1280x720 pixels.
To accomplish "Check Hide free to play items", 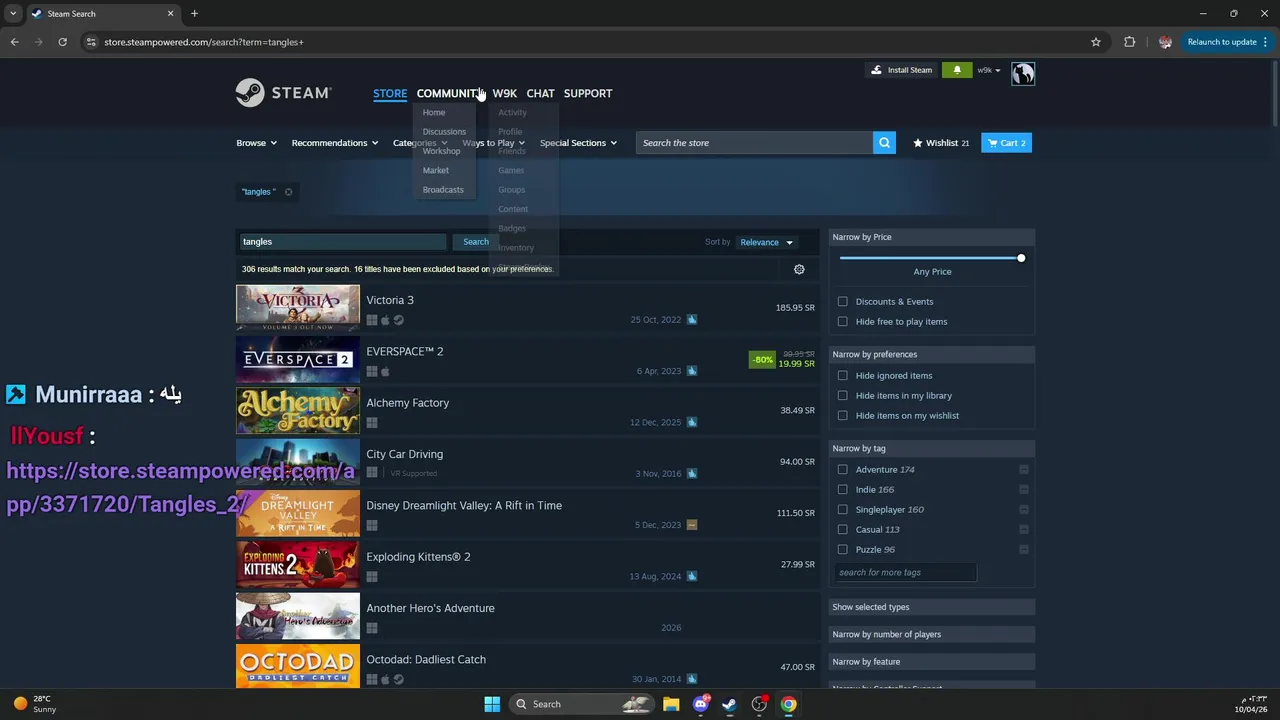I will click(x=843, y=321).
